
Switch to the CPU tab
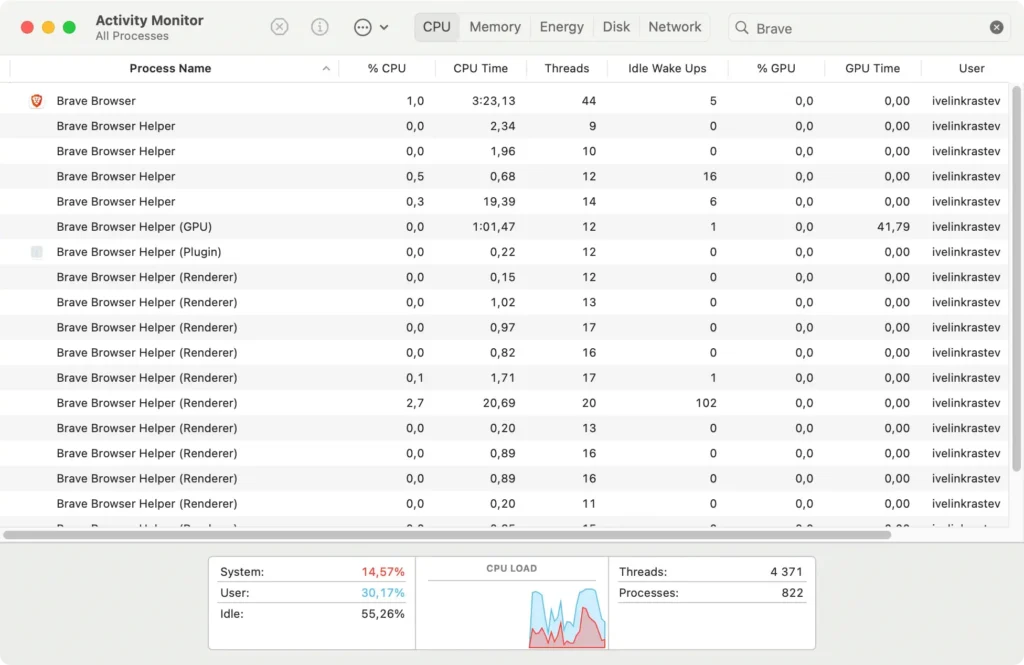(436, 27)
